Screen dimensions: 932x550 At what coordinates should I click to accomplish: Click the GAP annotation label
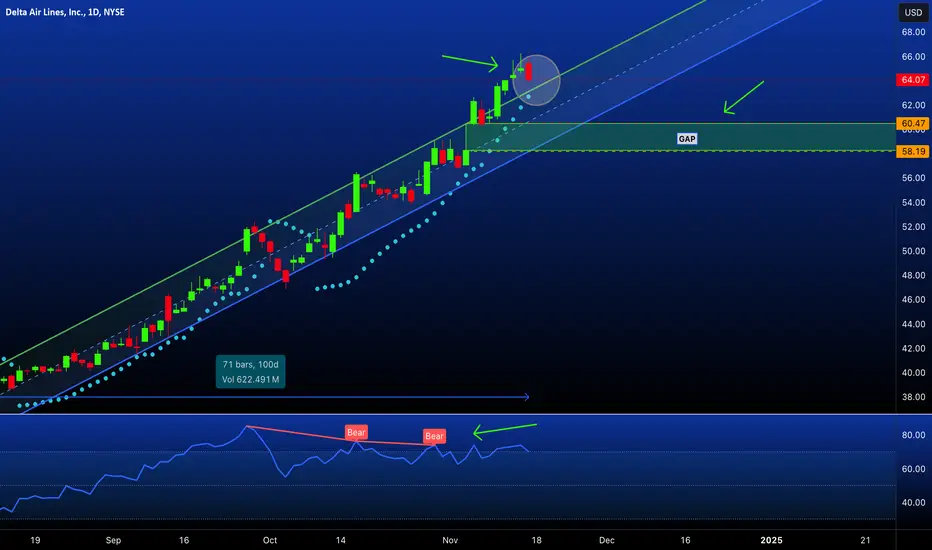point(687,139)
